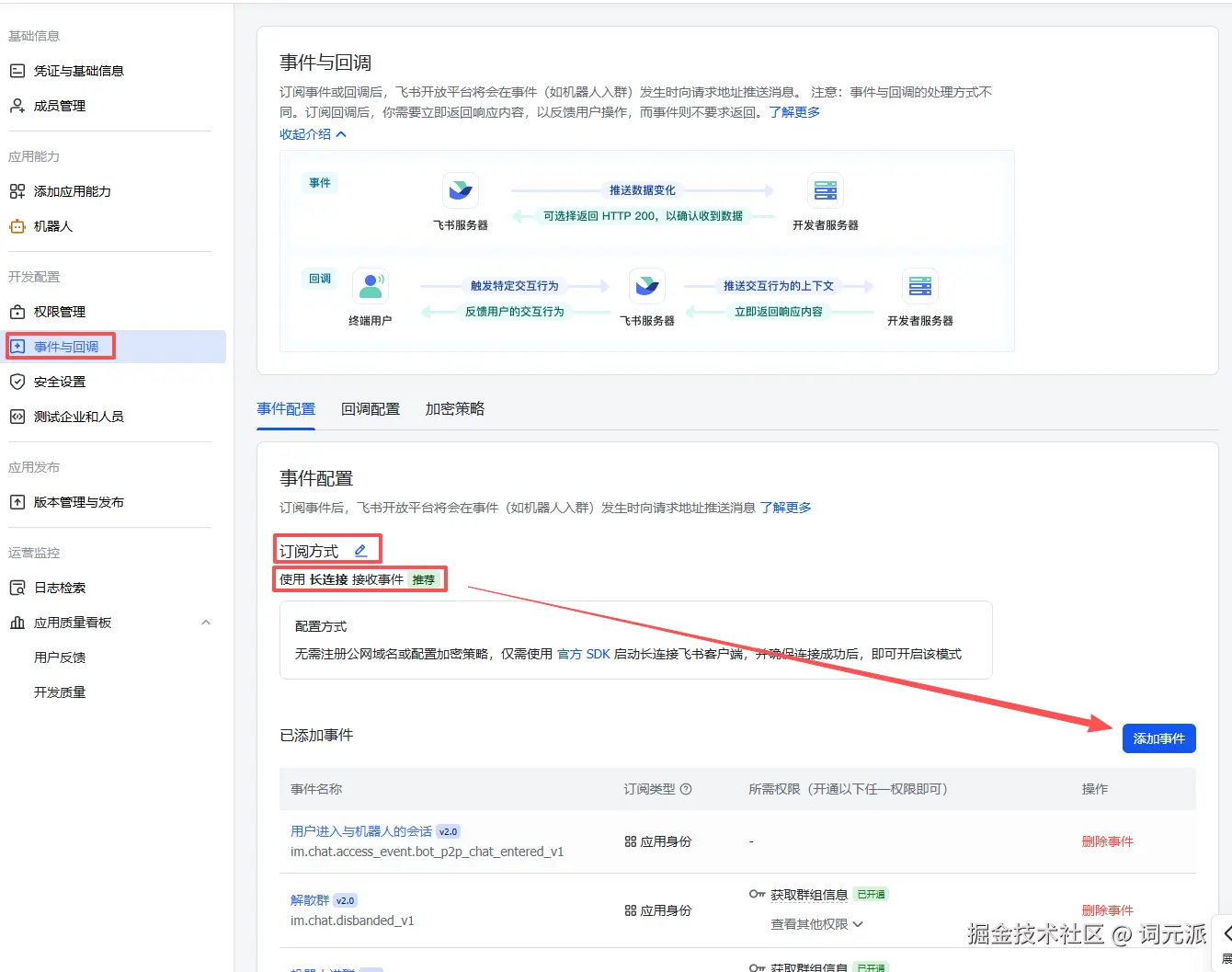This screenshot has width=1232, height=972.
Task: Click the 测试企业和人员 code icon
Action: (17, 417)
